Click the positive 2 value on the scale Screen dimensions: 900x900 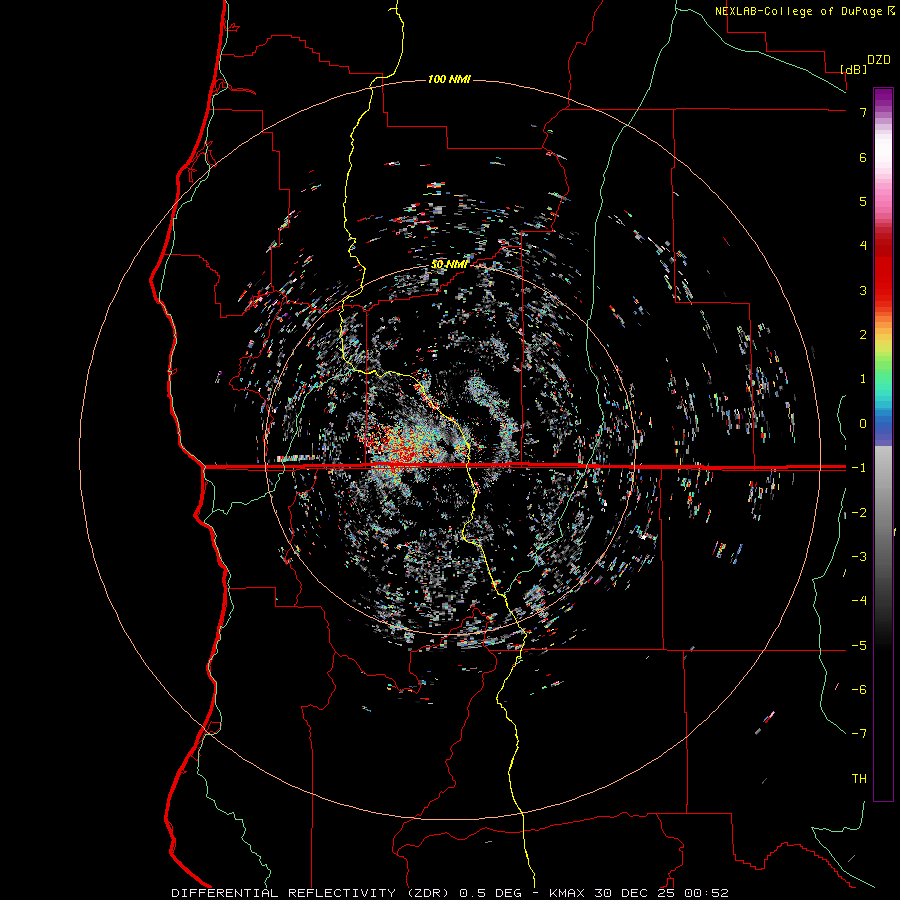[863, 335]
